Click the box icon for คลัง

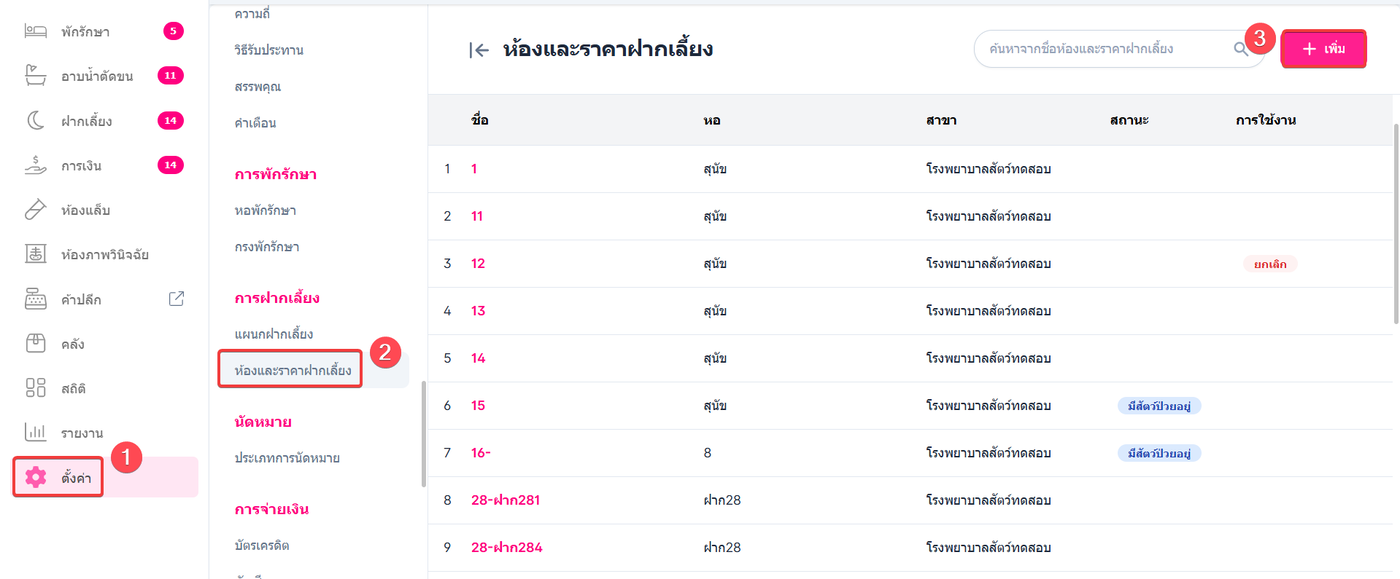point(36,343)
